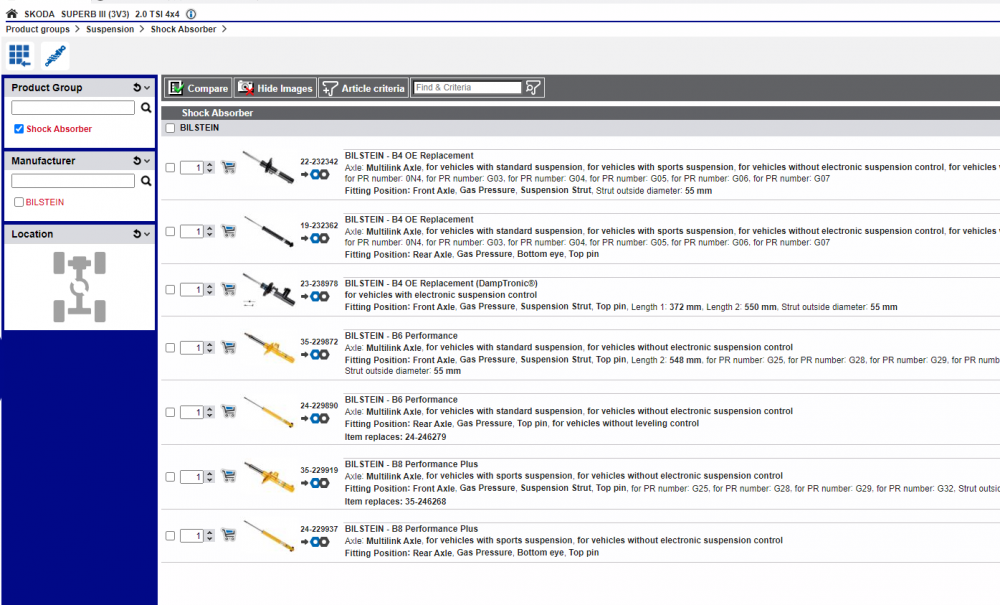1000x605 pixels.
Task: Search the Manufacturer filter magnifier
Action: pyautogui.click(x=146, y=181)
